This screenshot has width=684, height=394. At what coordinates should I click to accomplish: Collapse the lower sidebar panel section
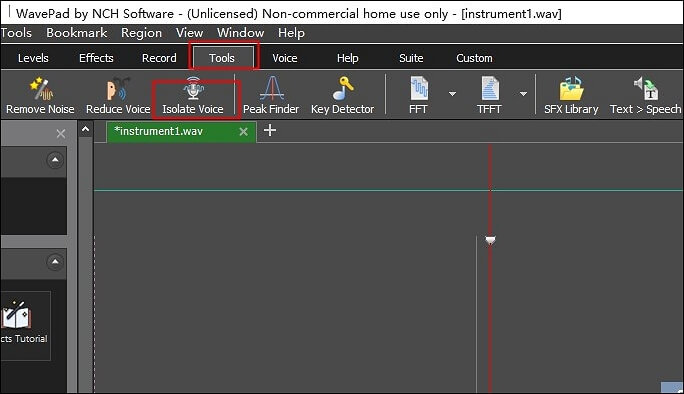[55, 262]
